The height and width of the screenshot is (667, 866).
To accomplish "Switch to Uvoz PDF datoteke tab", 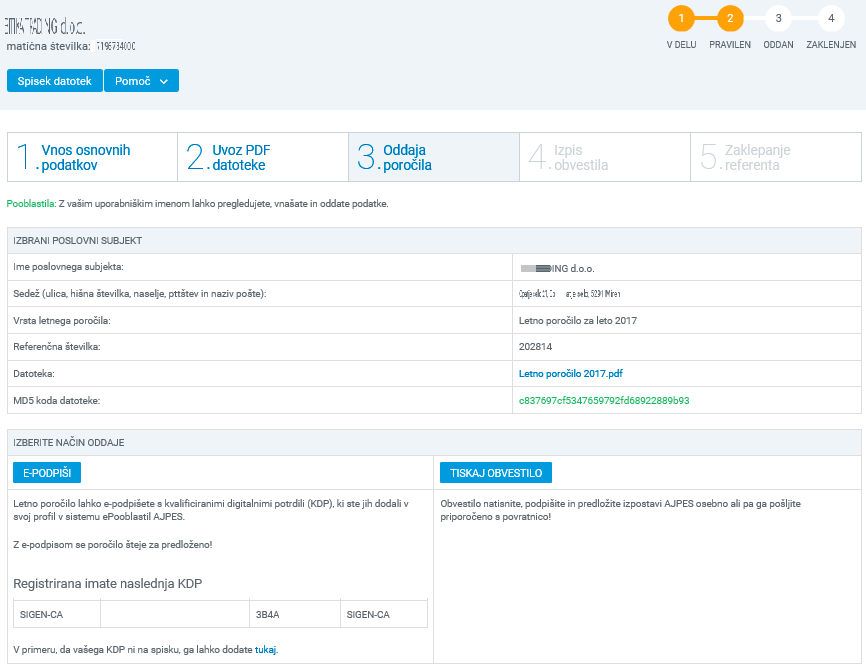I will 262,157.
